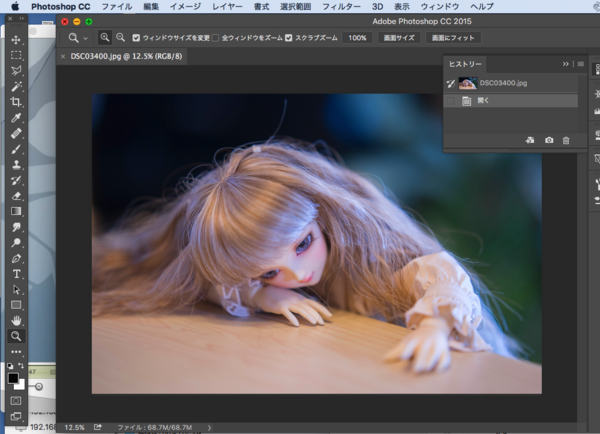Select the Hand tool
Image resolution: width=600 pixels, height=434 pixels.
pos(16,320)
